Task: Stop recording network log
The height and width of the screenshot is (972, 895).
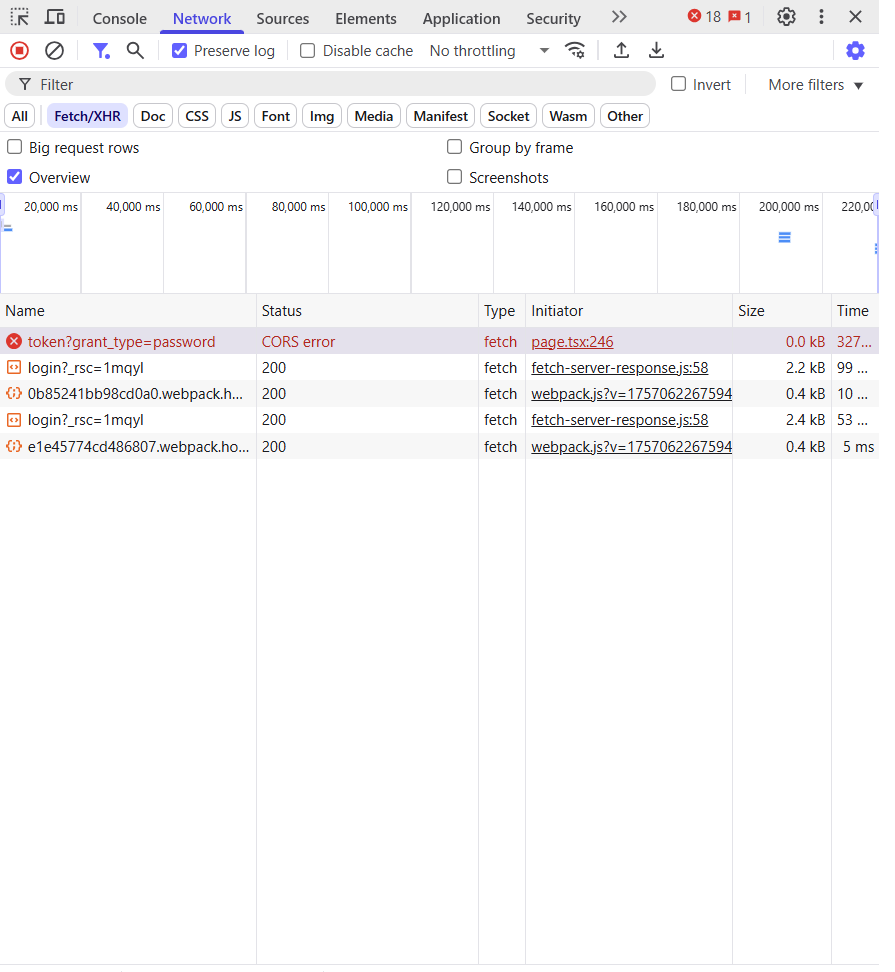Action: click(x=20, y=50)
